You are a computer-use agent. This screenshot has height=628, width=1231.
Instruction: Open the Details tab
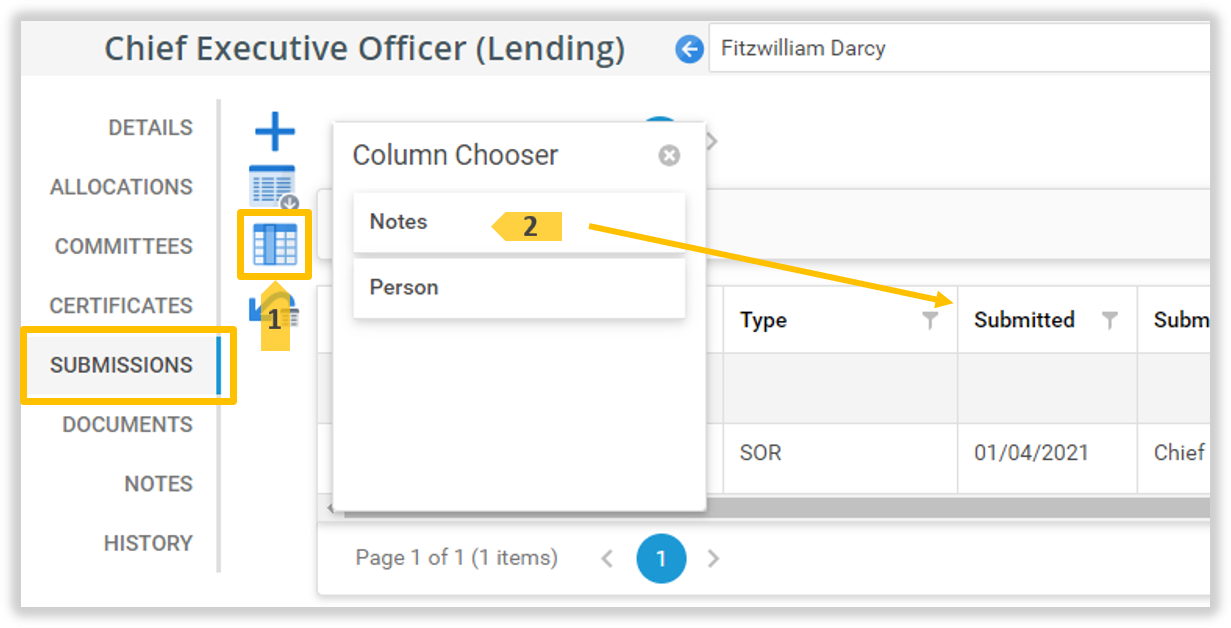click(x=150, y=128)
